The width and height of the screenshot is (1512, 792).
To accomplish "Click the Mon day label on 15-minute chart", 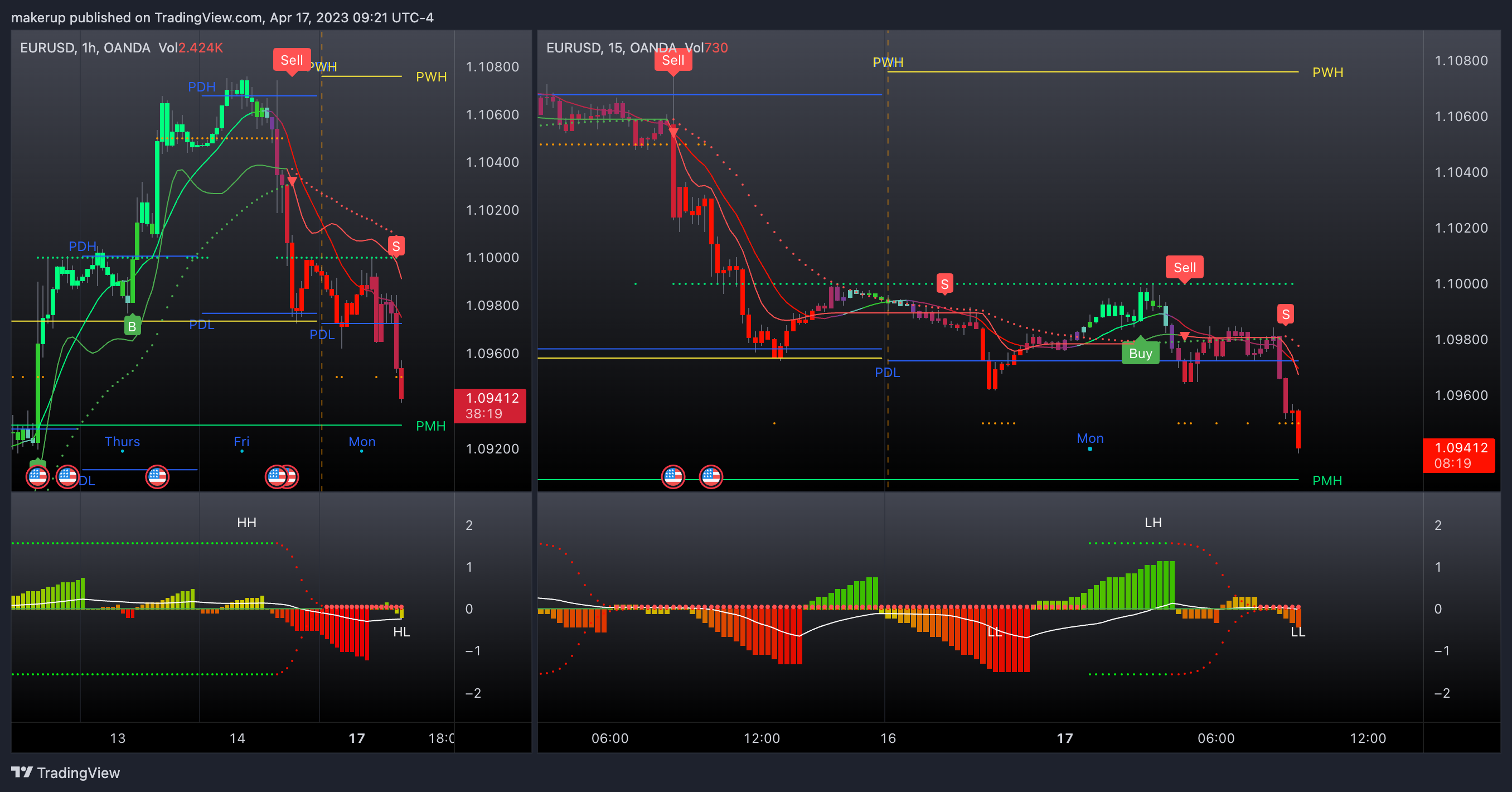I will [1090, 438].
